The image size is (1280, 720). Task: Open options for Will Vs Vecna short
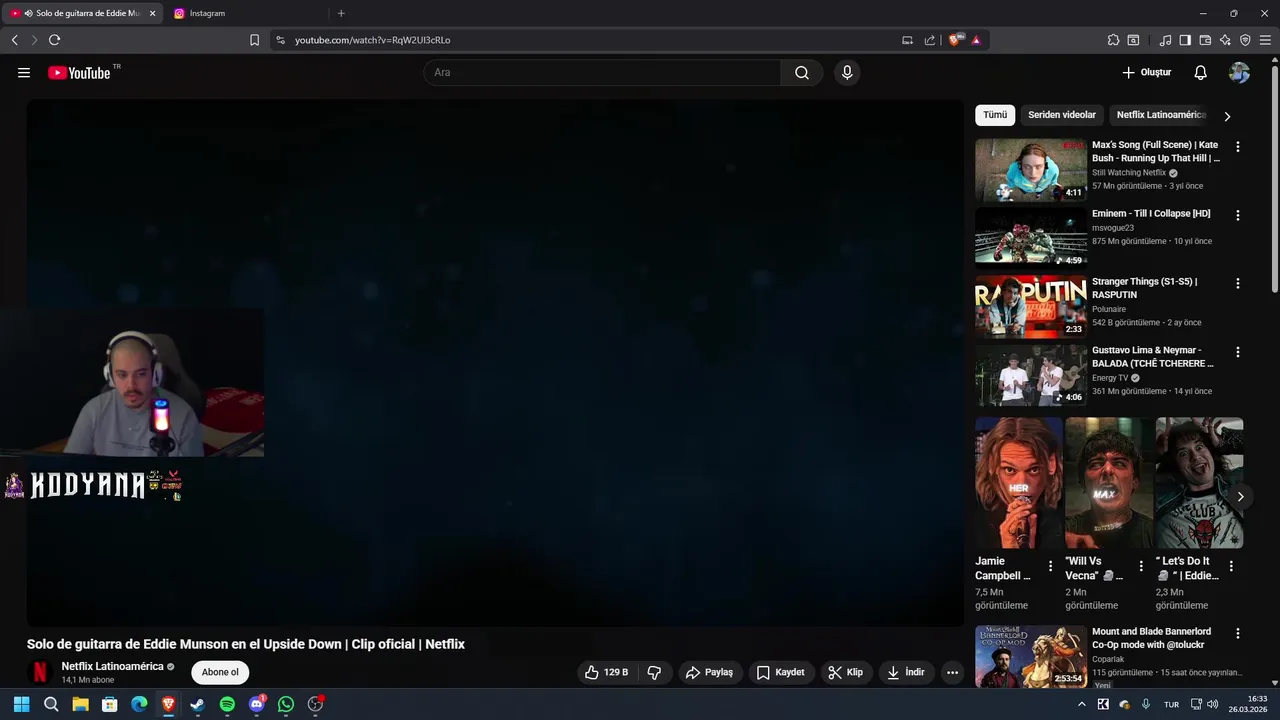coord(1141,566)
